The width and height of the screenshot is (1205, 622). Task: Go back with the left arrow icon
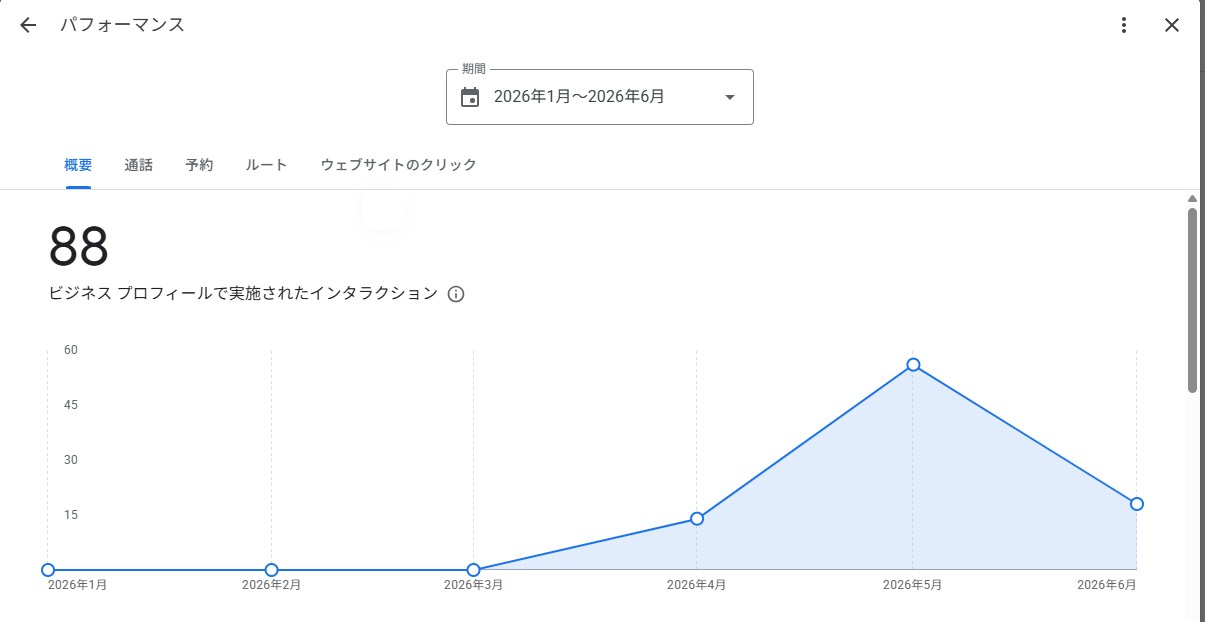[x=28, y=26]
